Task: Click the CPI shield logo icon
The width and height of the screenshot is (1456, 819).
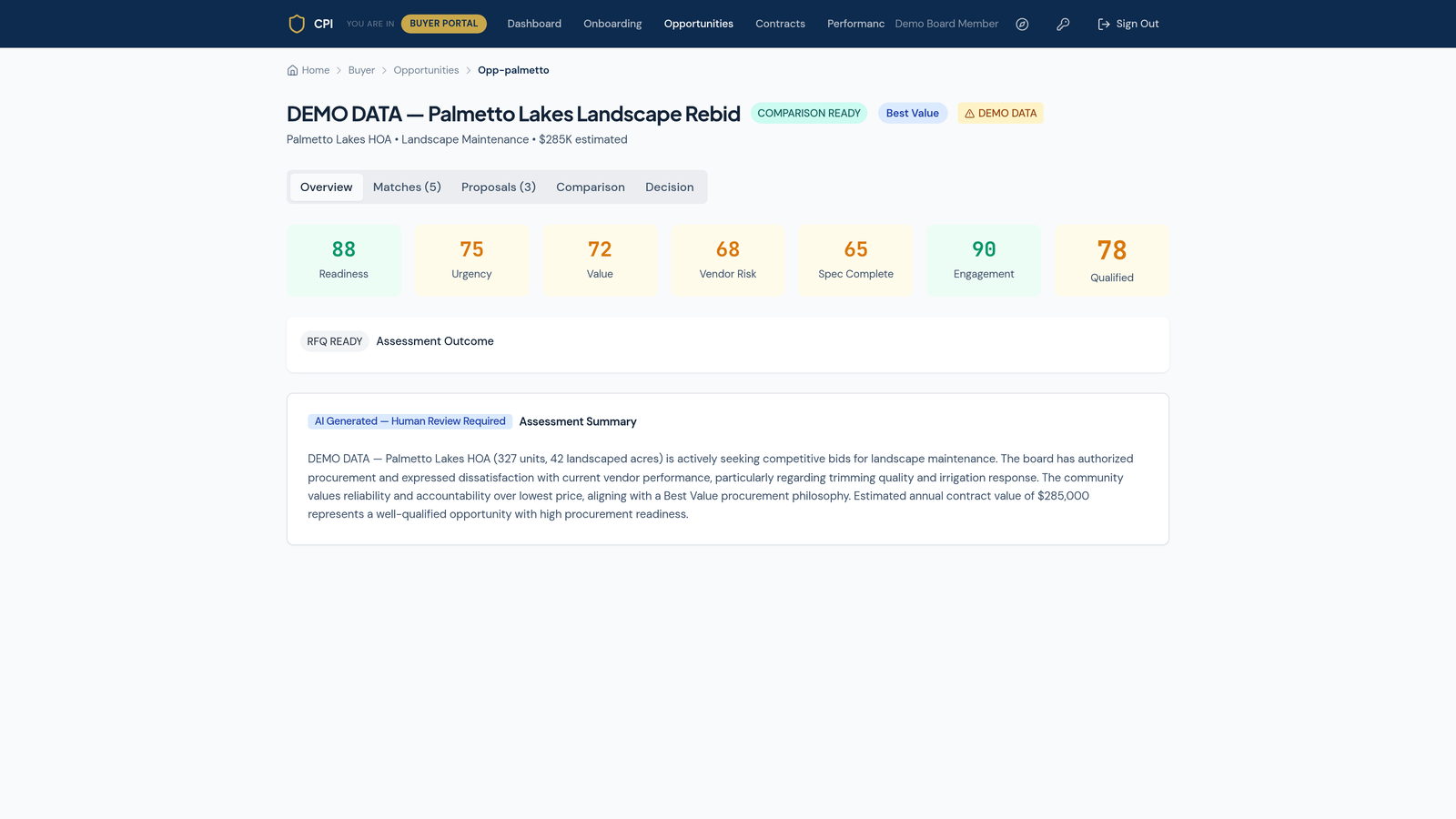Action: [x=297, y=24]
